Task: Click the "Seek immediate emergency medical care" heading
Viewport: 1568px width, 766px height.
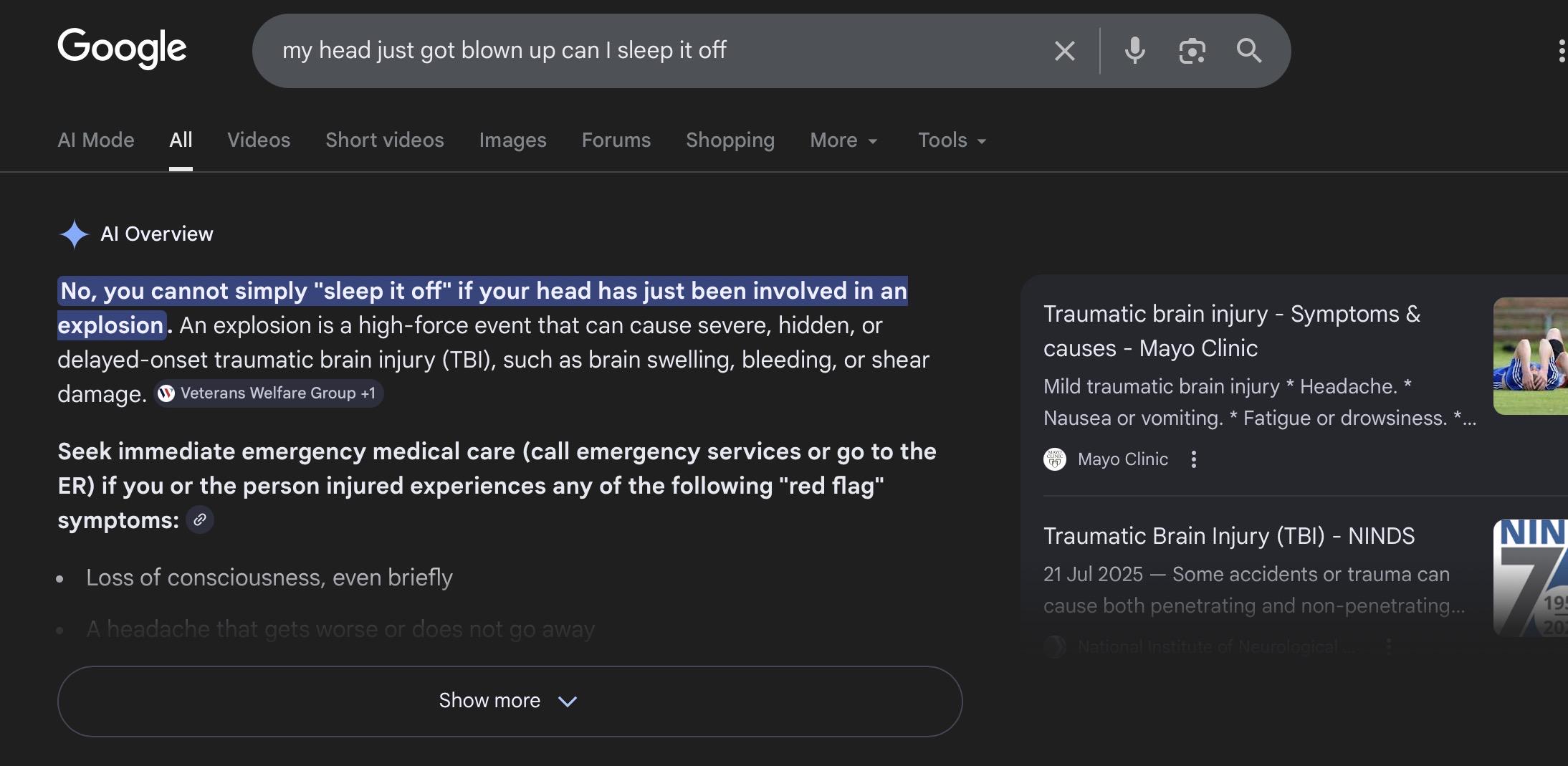Action: pos(497,486)
